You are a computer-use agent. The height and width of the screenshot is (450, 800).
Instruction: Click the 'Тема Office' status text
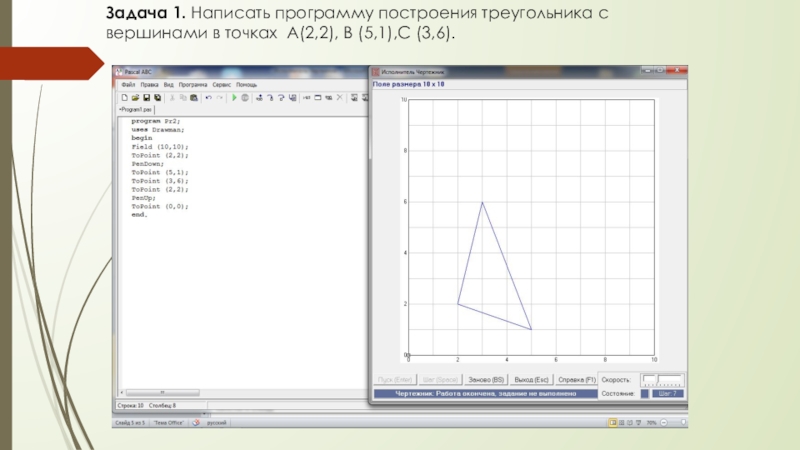pyautogui.click(x=168, y=422)
